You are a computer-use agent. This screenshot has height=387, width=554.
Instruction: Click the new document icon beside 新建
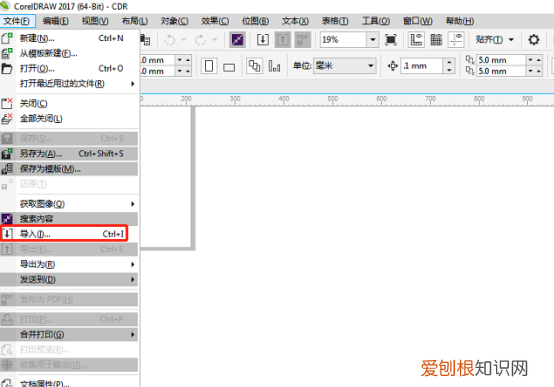point(7,38)
